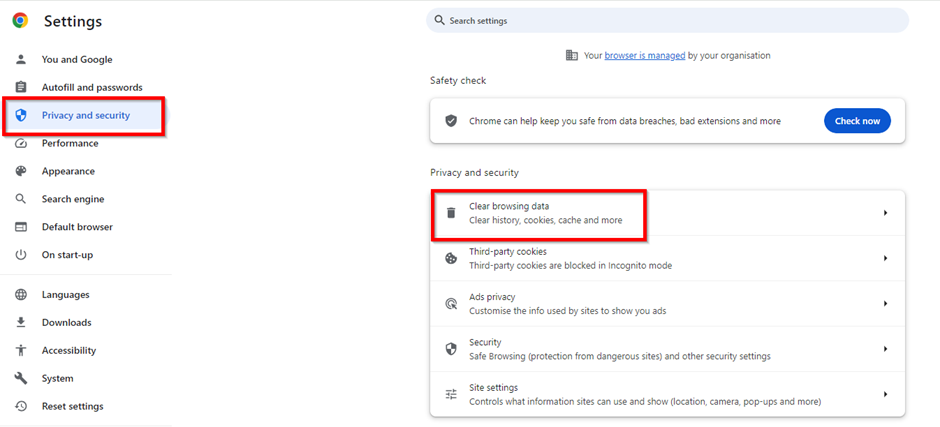Expand the Security row arrow
940x427 pixels.
pos(885,349)
